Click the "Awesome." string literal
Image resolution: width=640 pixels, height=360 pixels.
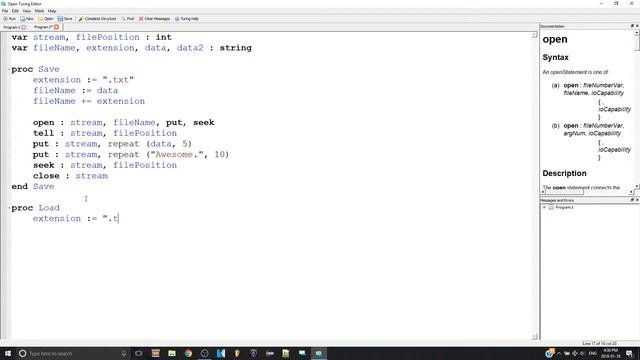tap(177, 155)
